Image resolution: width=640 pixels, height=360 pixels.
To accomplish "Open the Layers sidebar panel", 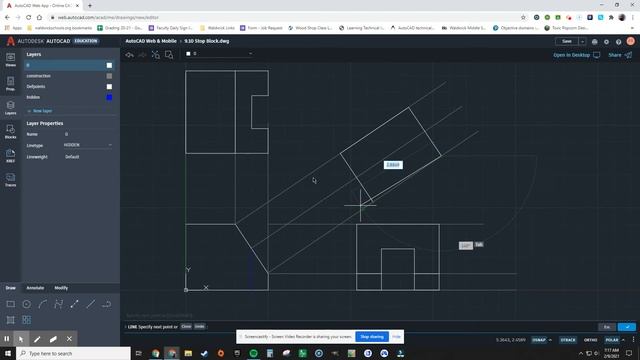I will point(11,108).
